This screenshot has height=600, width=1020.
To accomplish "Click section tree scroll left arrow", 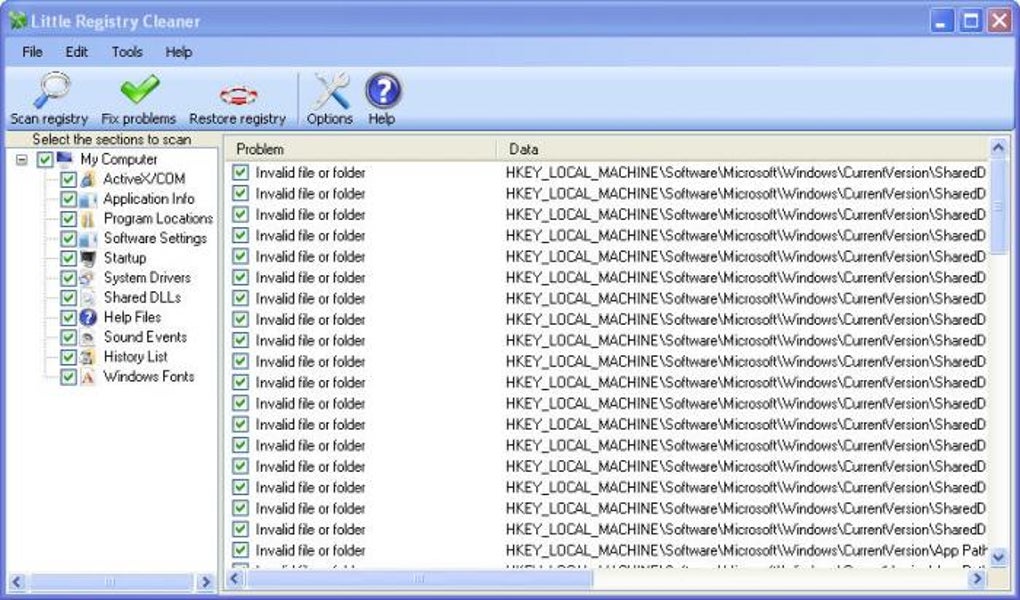I will pos(17,581).
